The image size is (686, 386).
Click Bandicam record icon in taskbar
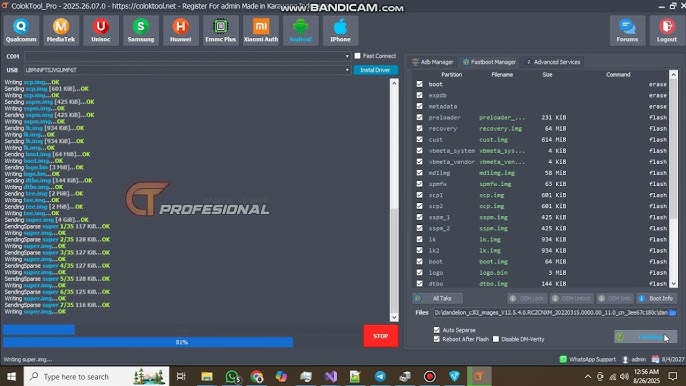click(430, 376)
